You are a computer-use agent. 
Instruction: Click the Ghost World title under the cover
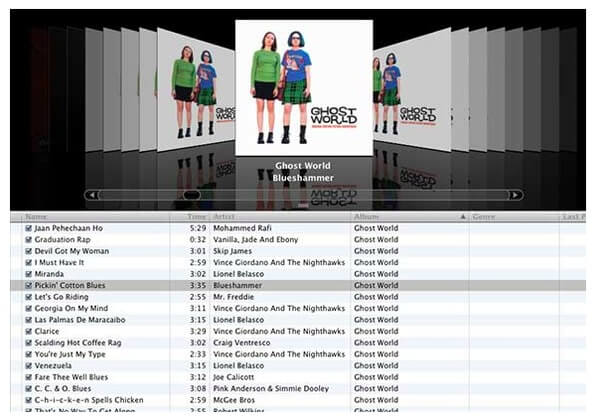(x=303, y=166)
